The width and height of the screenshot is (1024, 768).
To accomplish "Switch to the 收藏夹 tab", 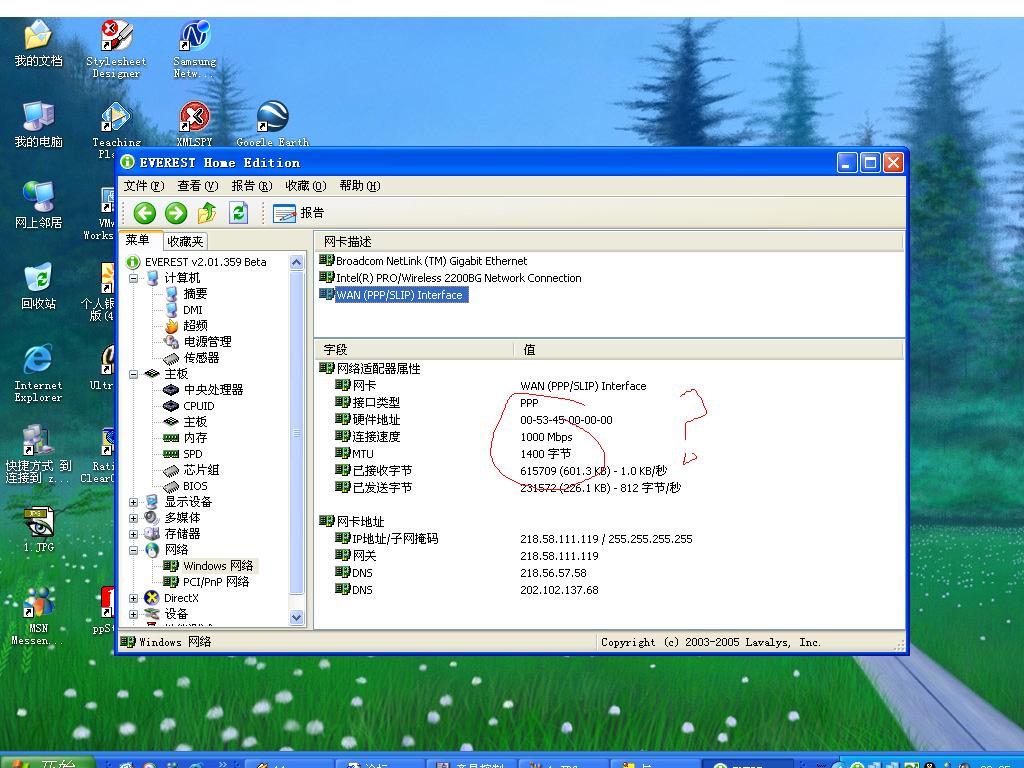I will pyautogui.click(x=185, y=241).
